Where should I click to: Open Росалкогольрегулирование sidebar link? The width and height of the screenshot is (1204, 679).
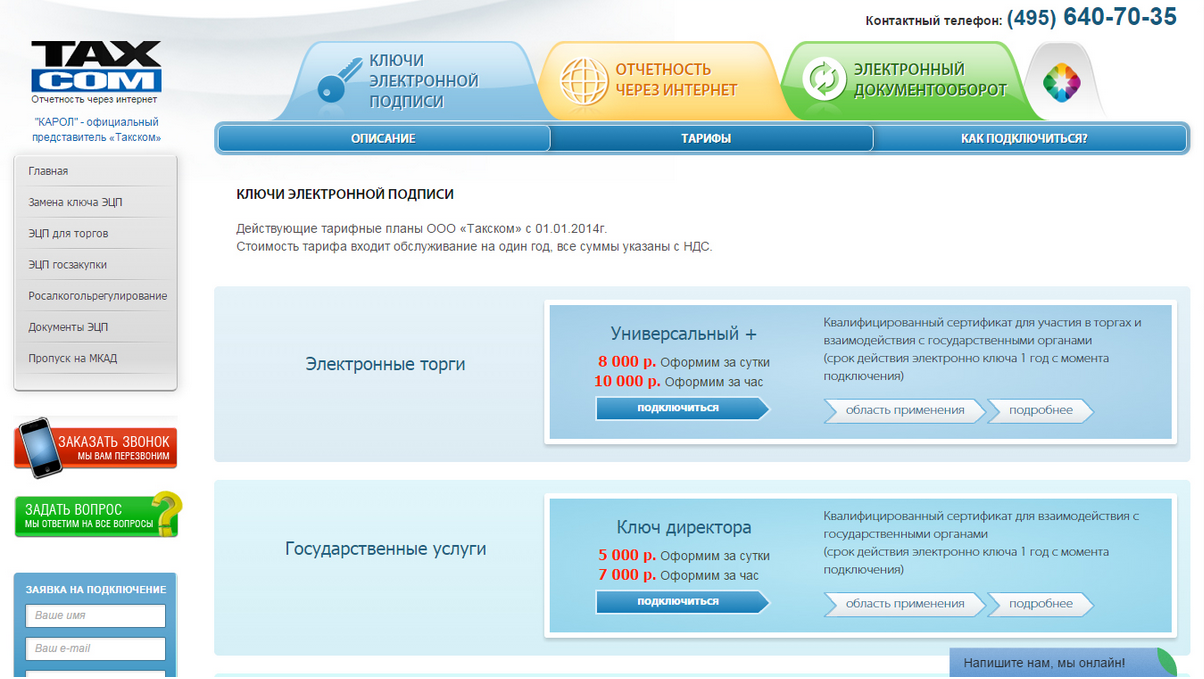96,296
